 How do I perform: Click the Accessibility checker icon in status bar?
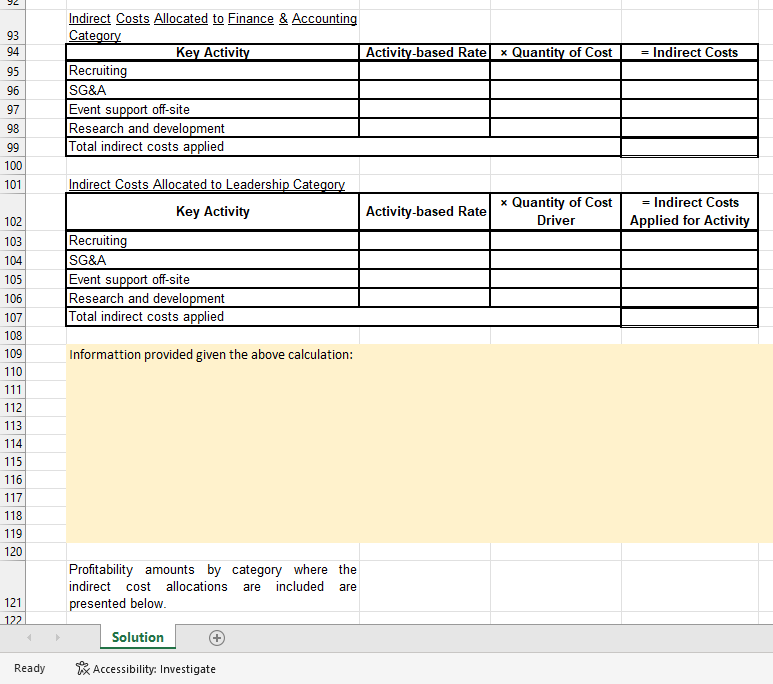tap(82, 668)
